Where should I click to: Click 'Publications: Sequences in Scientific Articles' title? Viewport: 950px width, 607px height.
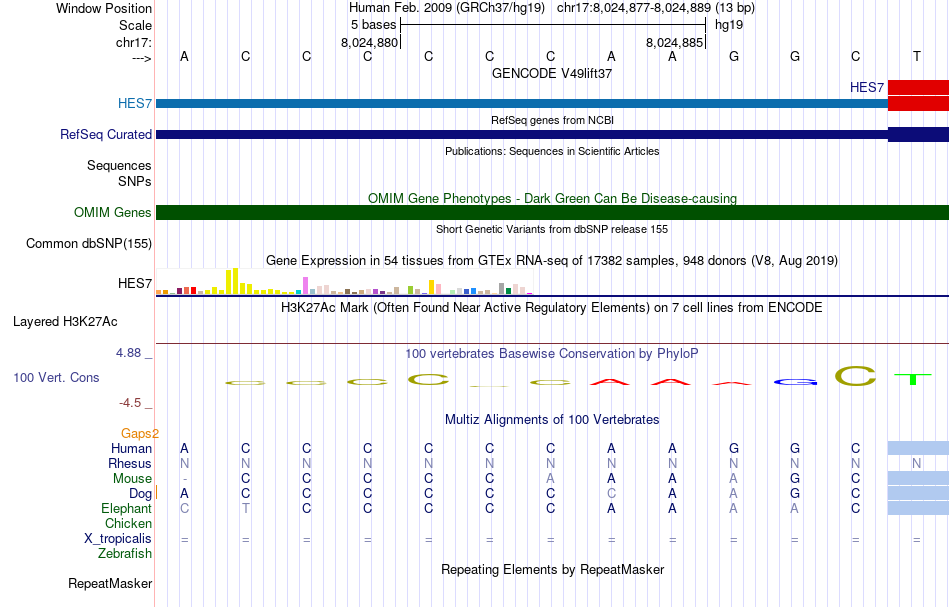pyautogui.click(x=552, y=151)
